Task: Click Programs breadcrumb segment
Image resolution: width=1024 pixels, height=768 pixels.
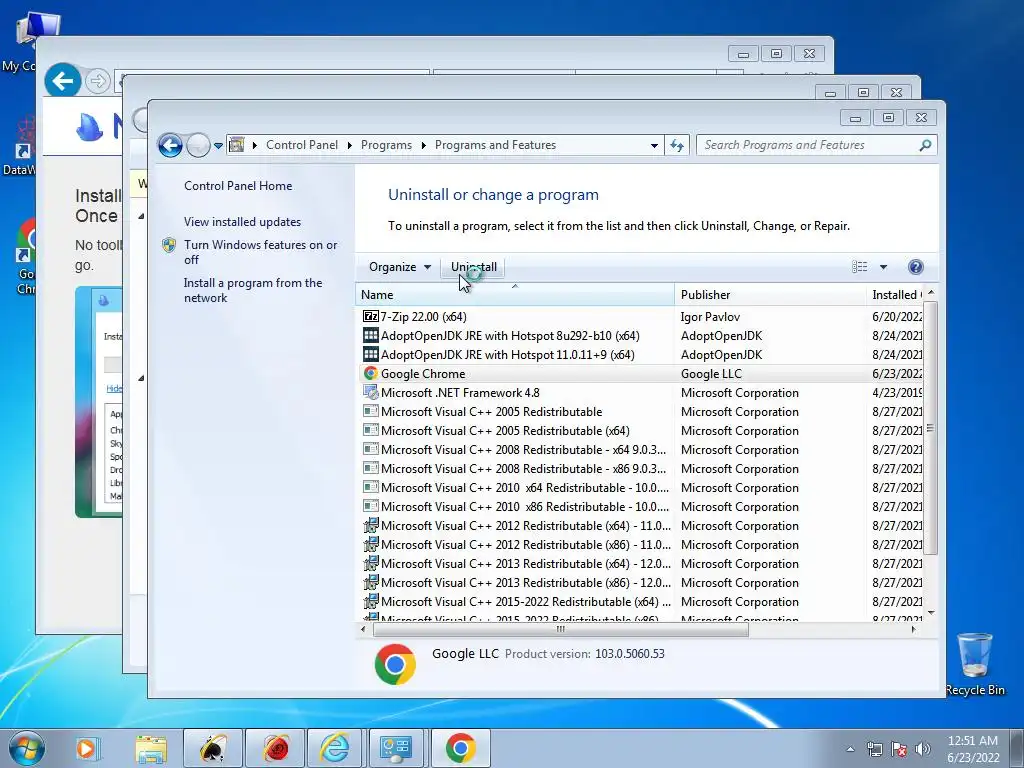Action: 386,145
